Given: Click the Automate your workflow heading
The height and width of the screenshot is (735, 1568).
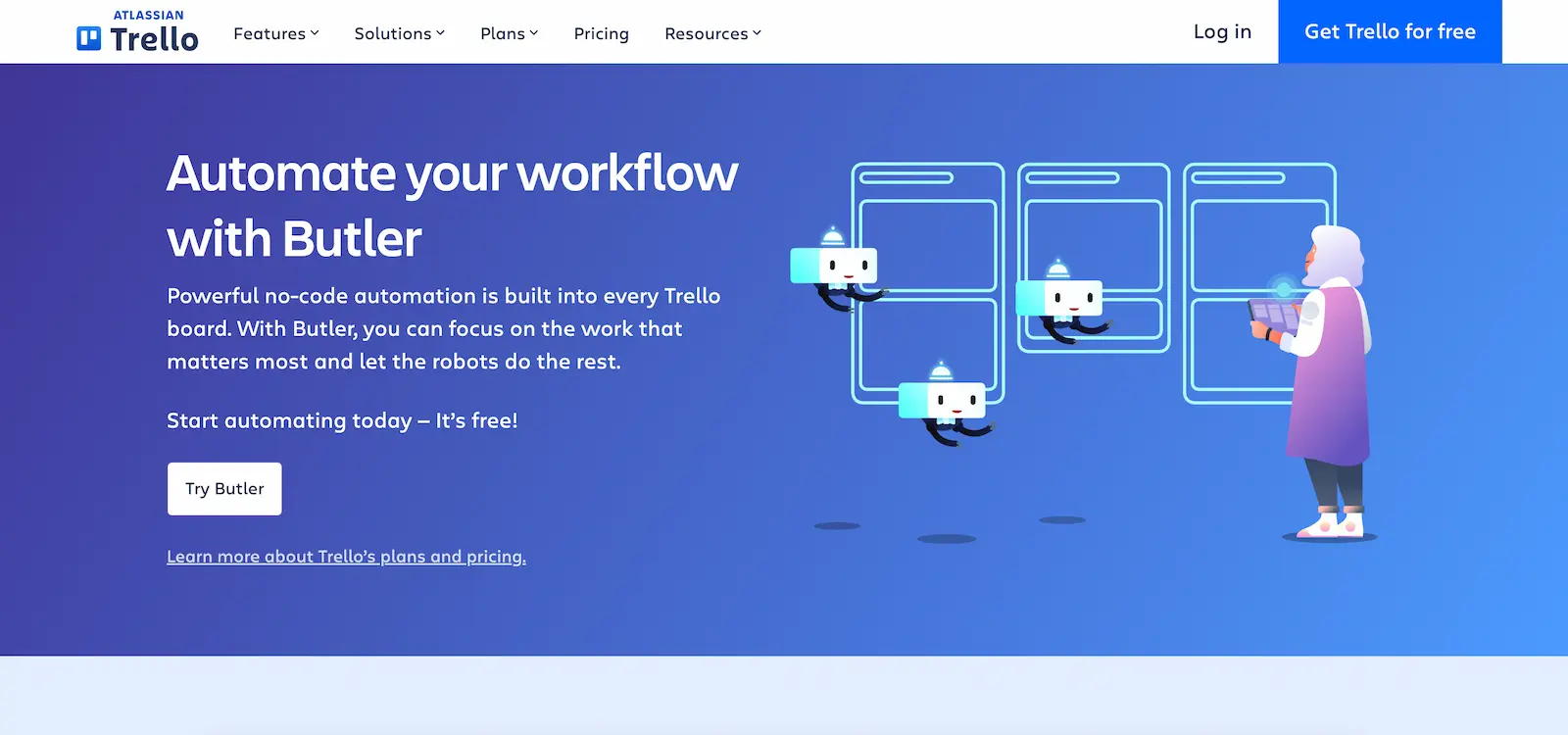Looking at the screenshot, I should (452, 206).
